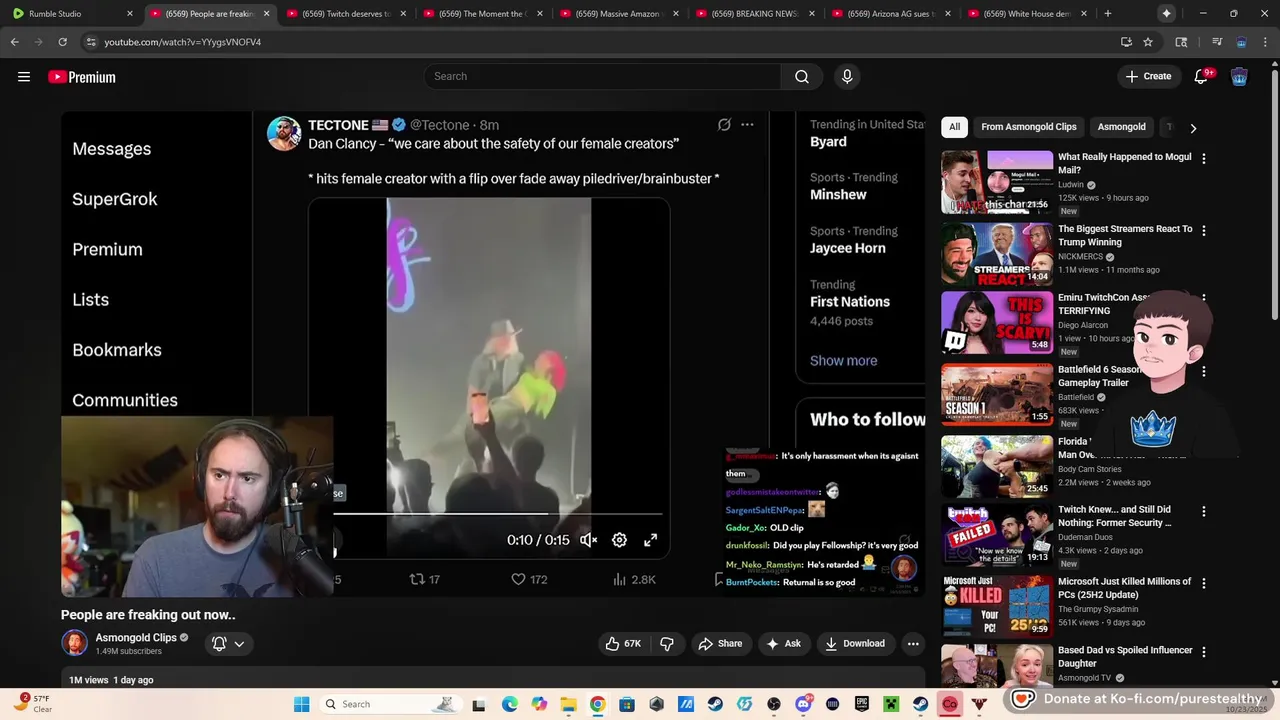Open Asmongold Clips channel name link
The width and height of the screenshot is (1280, 720).
tap(135, 638)
